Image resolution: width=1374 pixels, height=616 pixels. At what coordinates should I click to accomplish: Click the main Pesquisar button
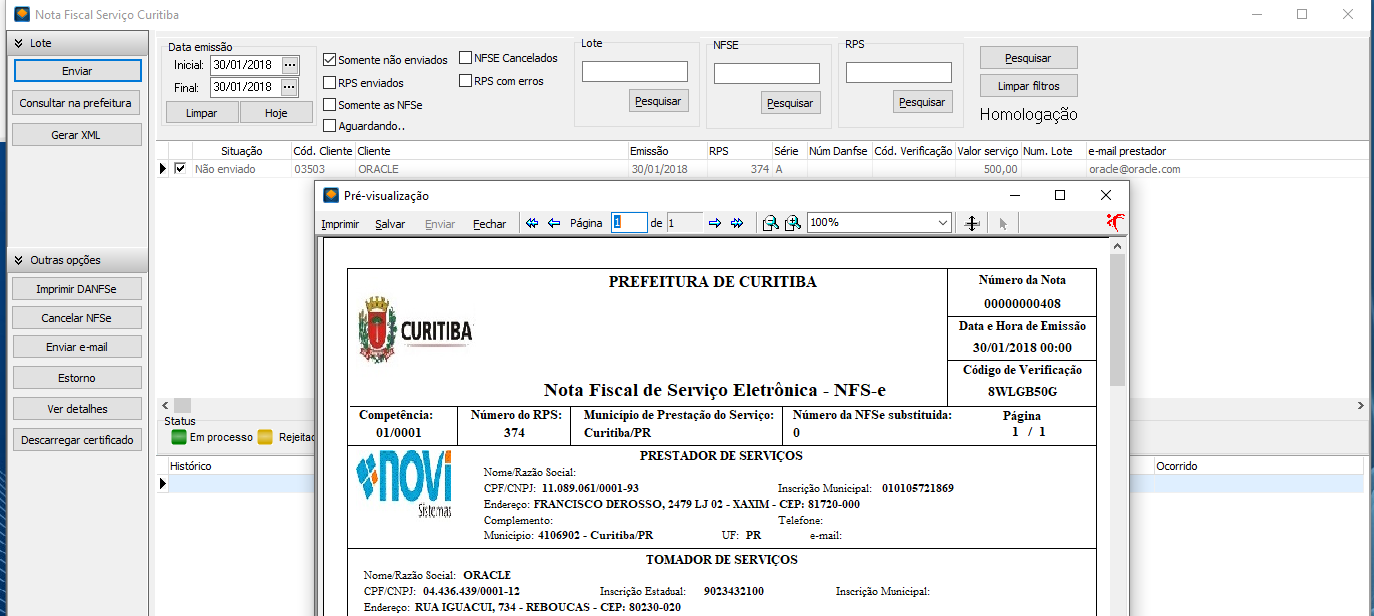(x=1029, y=57)
